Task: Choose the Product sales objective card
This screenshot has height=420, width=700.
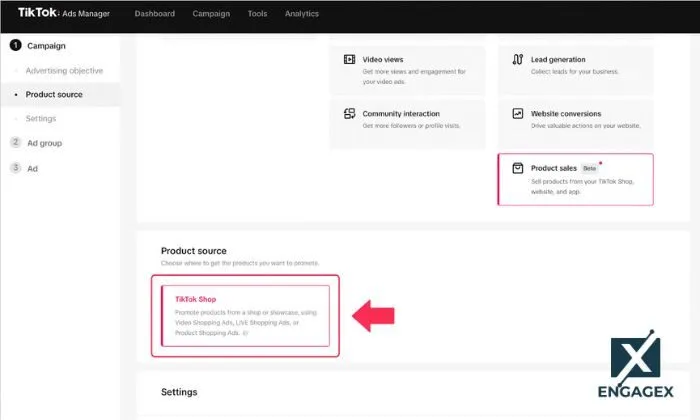Action: 575,179
